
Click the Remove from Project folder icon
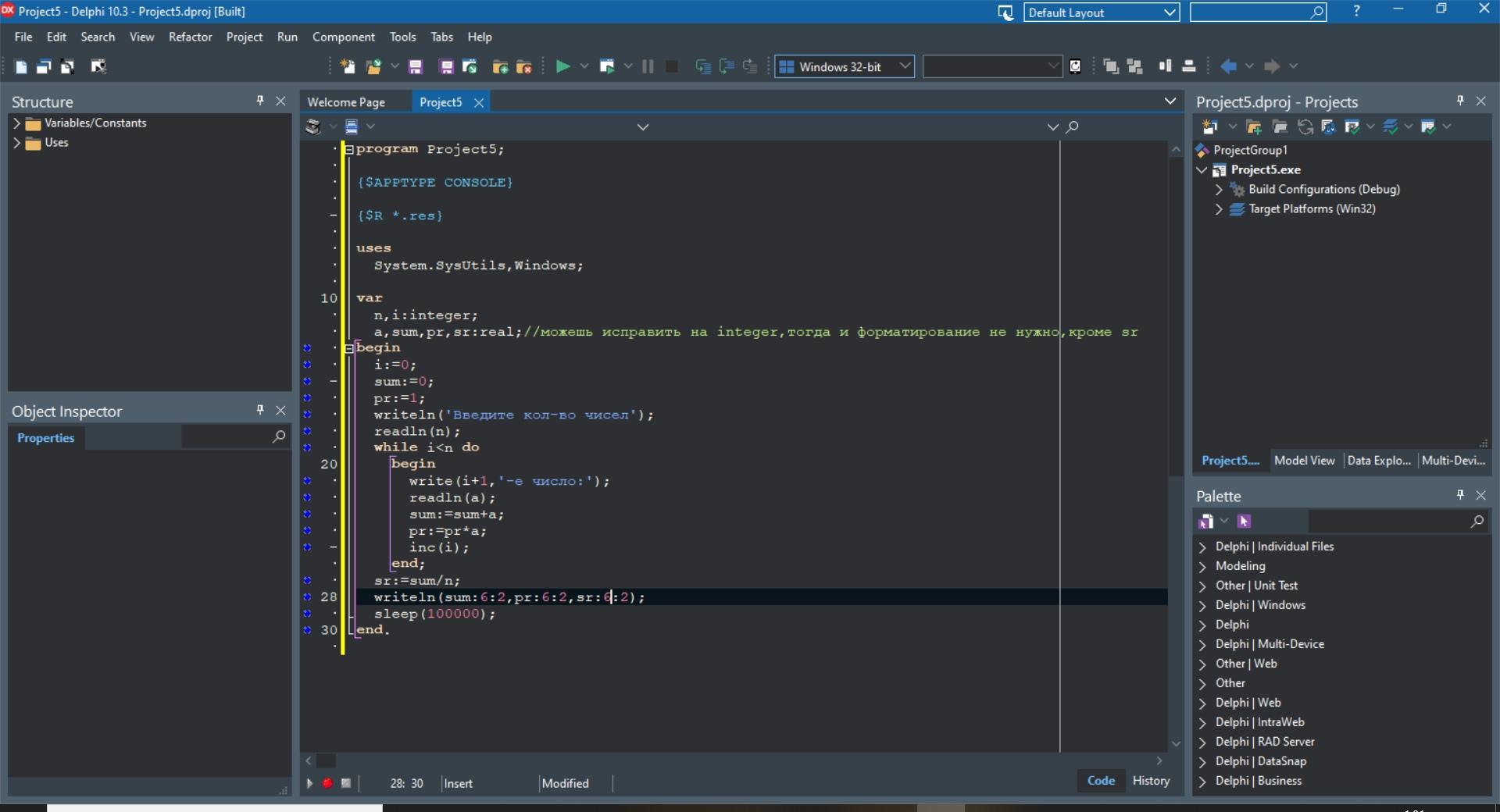524,66
